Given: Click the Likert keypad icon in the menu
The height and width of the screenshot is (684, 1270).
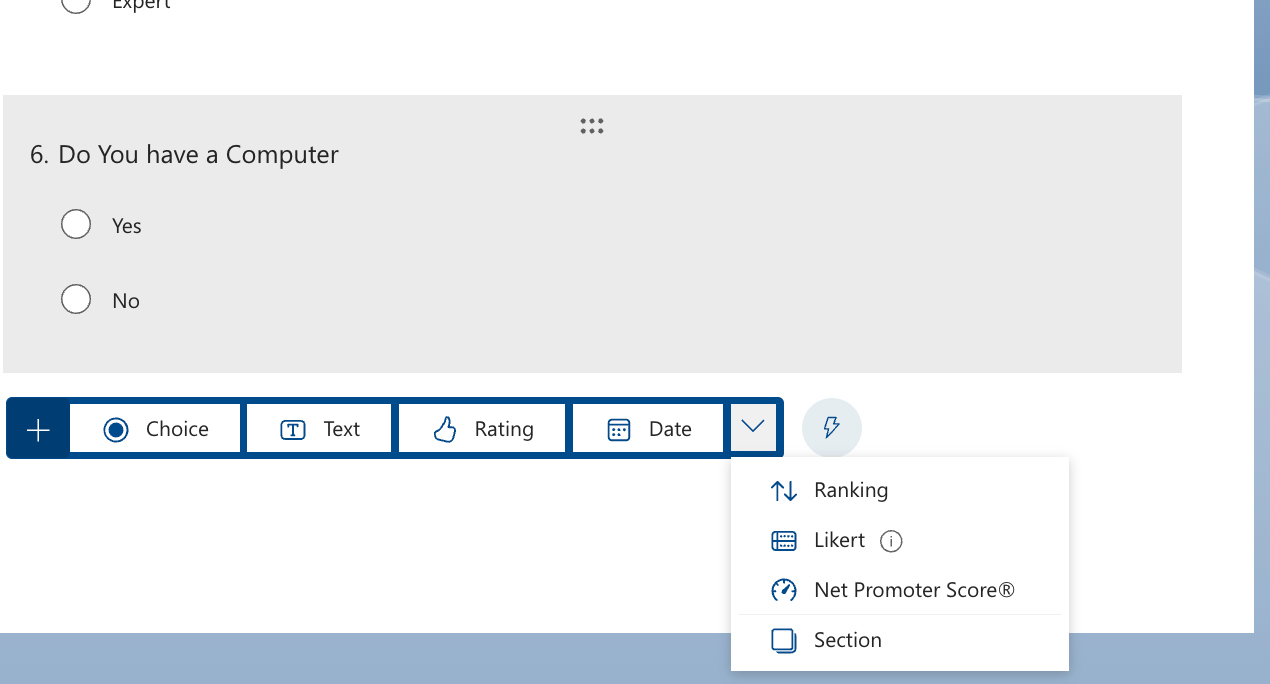Looking at the screenshot, I should tap(783, 540).
